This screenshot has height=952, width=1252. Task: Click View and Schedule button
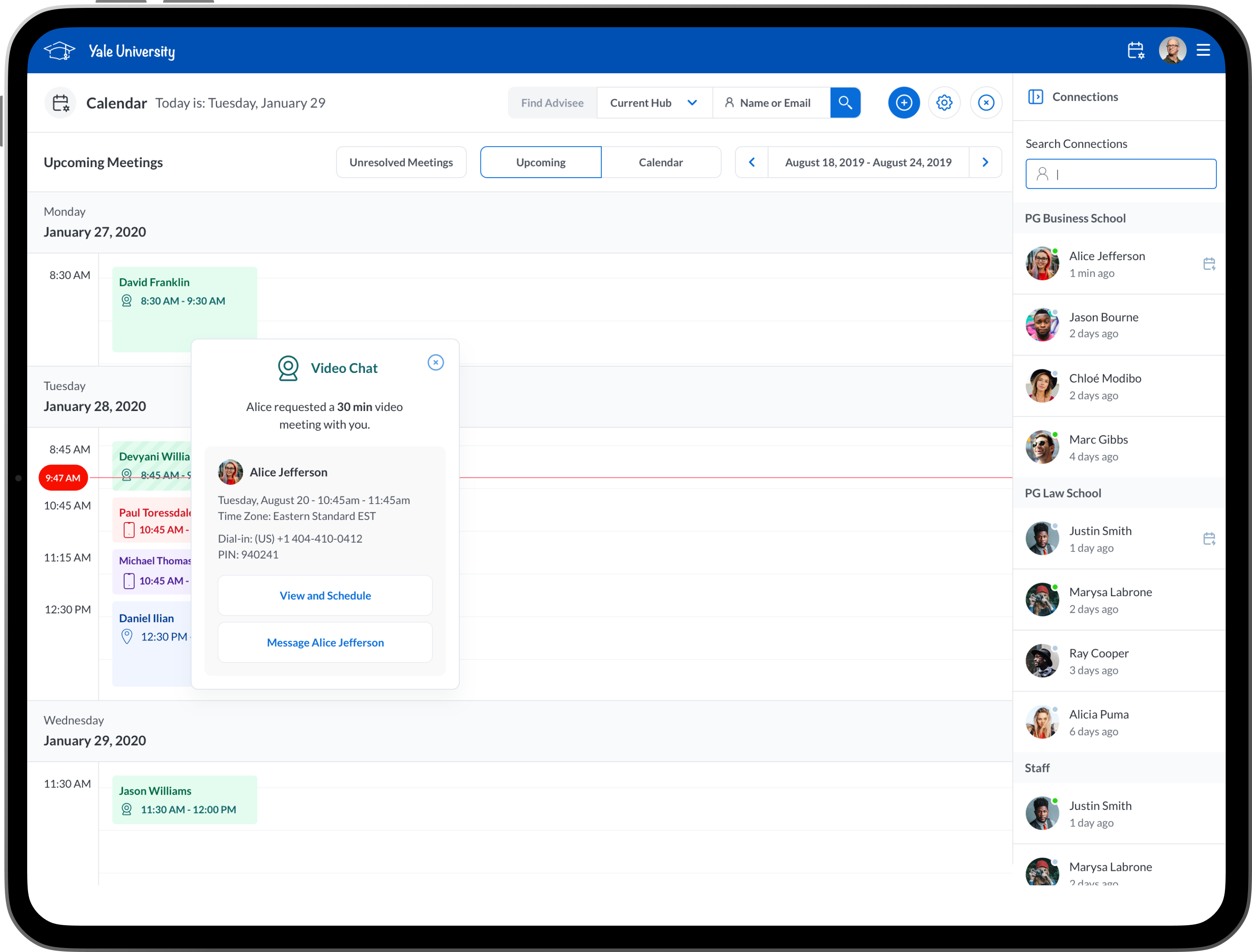tap(325, 596)
